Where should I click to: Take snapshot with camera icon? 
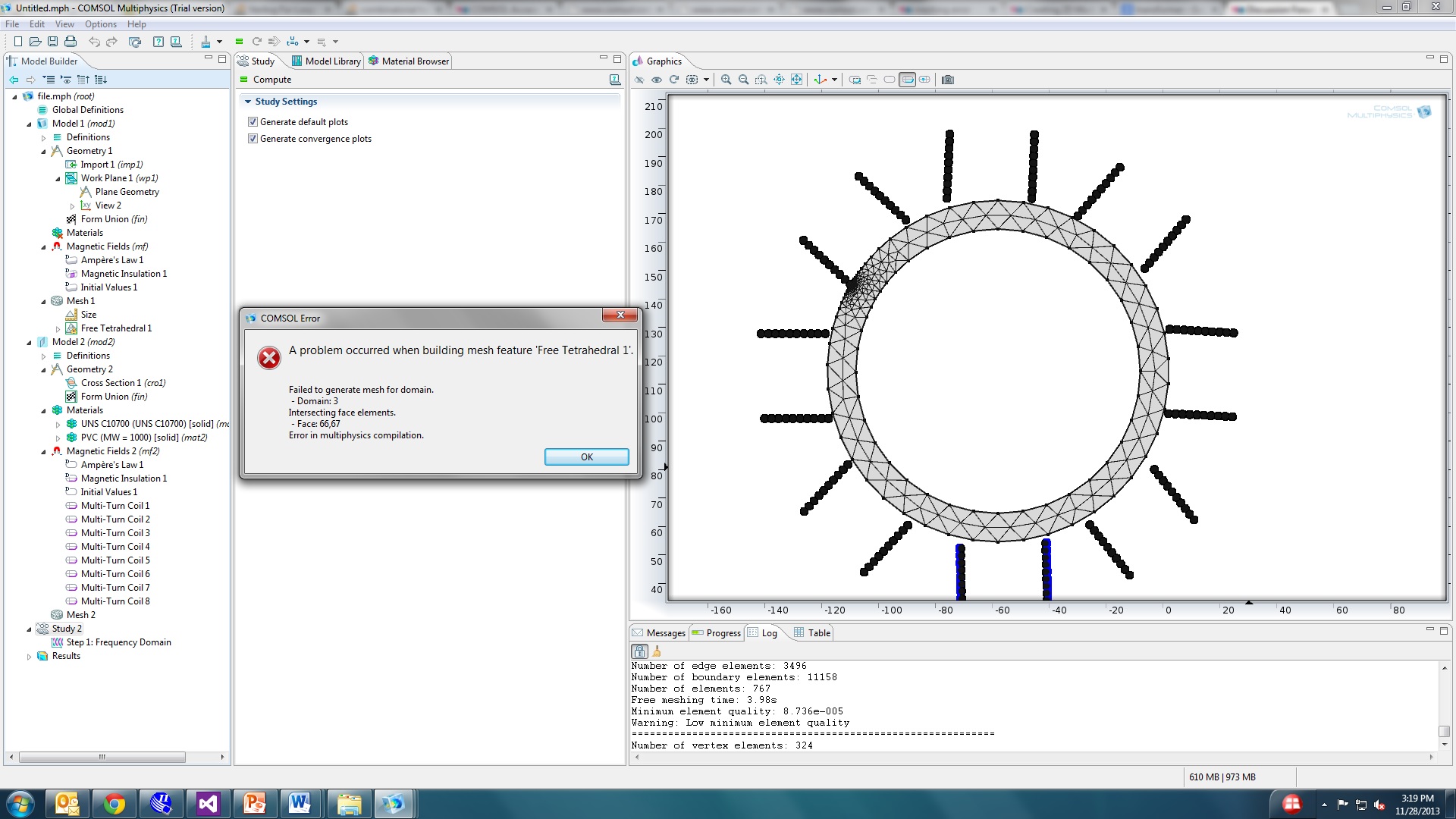(x=948, y=80)
